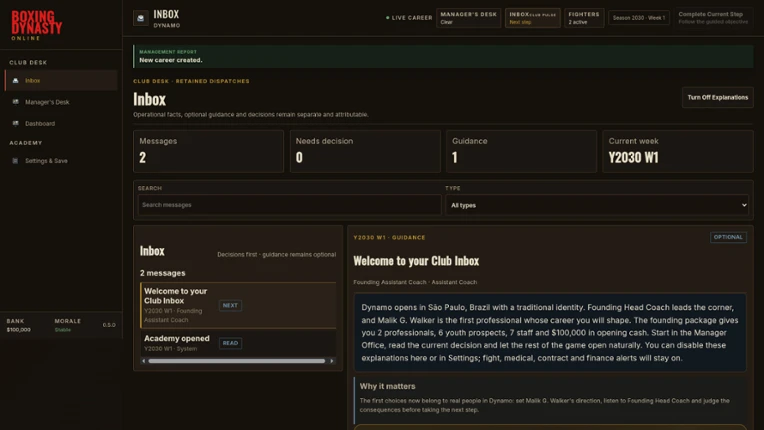Viewport: 764px width, 430px height.
Task: Click the Current week Y2030 W1 card
Action: click(678, 151)
